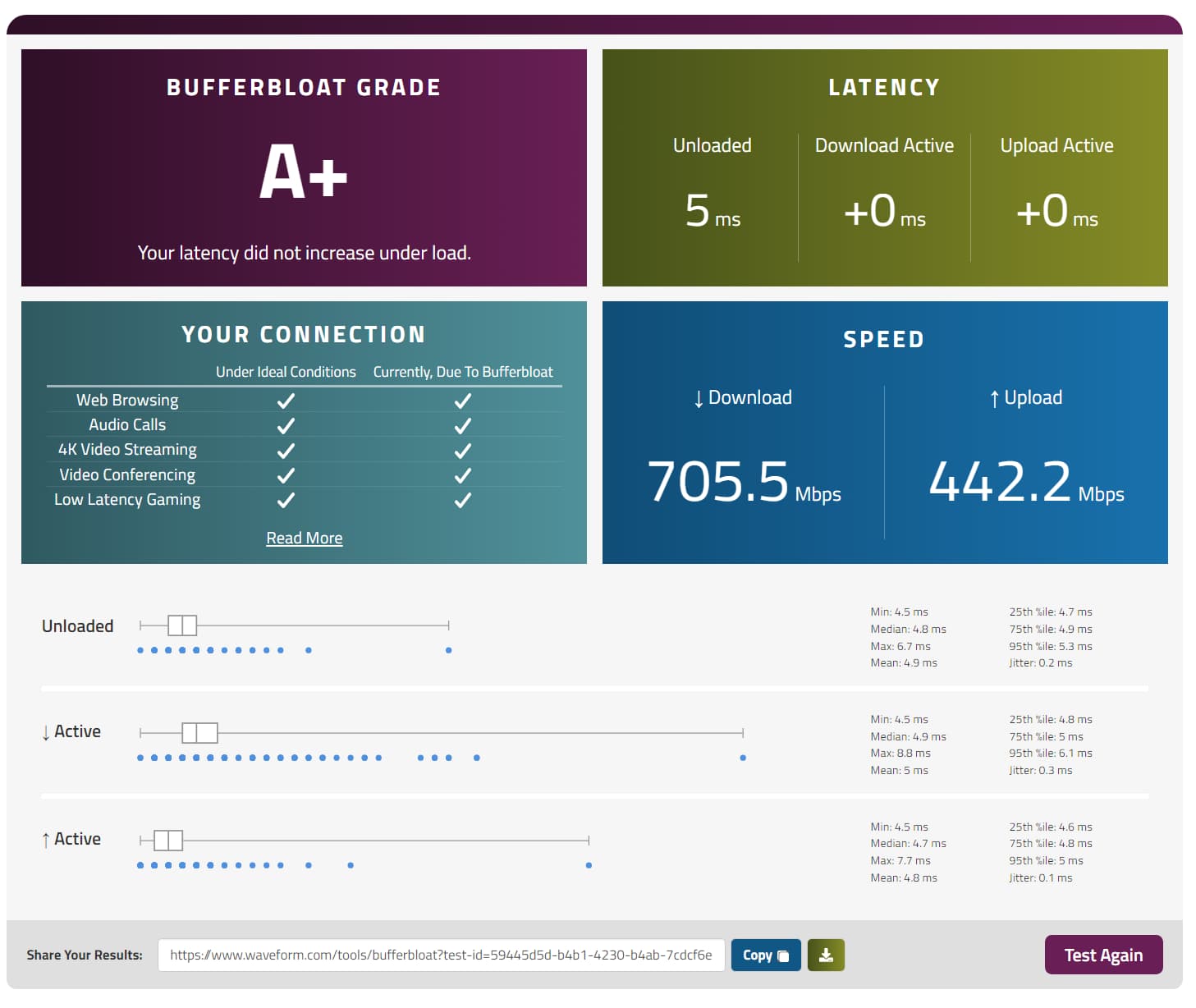The width and height of the screenshot is (1196, 1008).
Task: Click the 'Audio Calls' row label
Action: point(127,424)
